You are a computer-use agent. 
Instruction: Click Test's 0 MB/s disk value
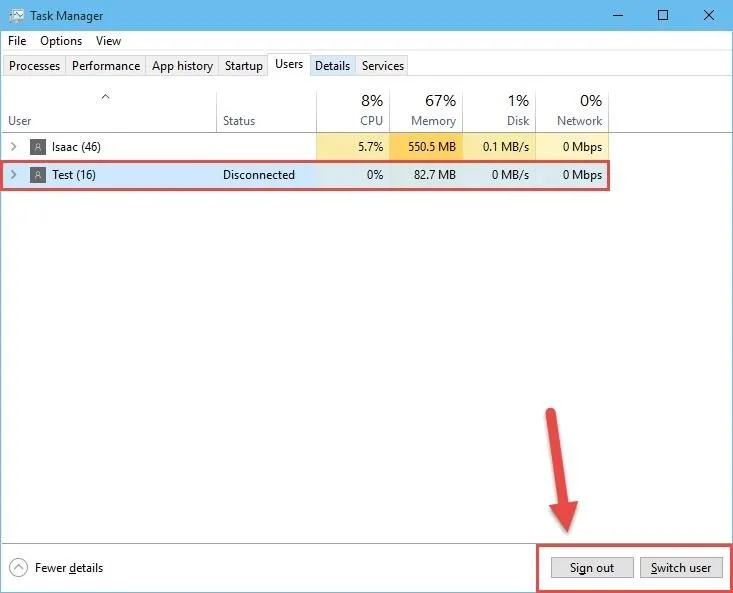pyautogui.click(x=510, y=175)
